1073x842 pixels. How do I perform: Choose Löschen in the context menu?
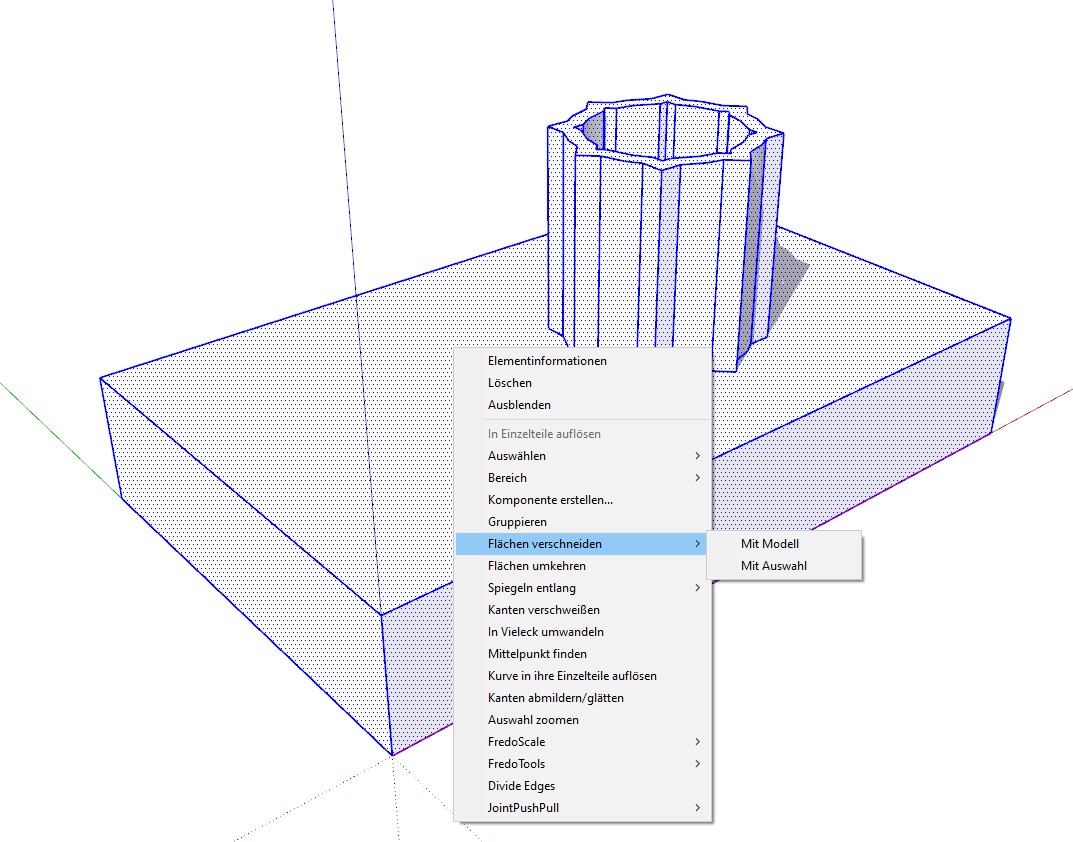[x=510, y=383]
